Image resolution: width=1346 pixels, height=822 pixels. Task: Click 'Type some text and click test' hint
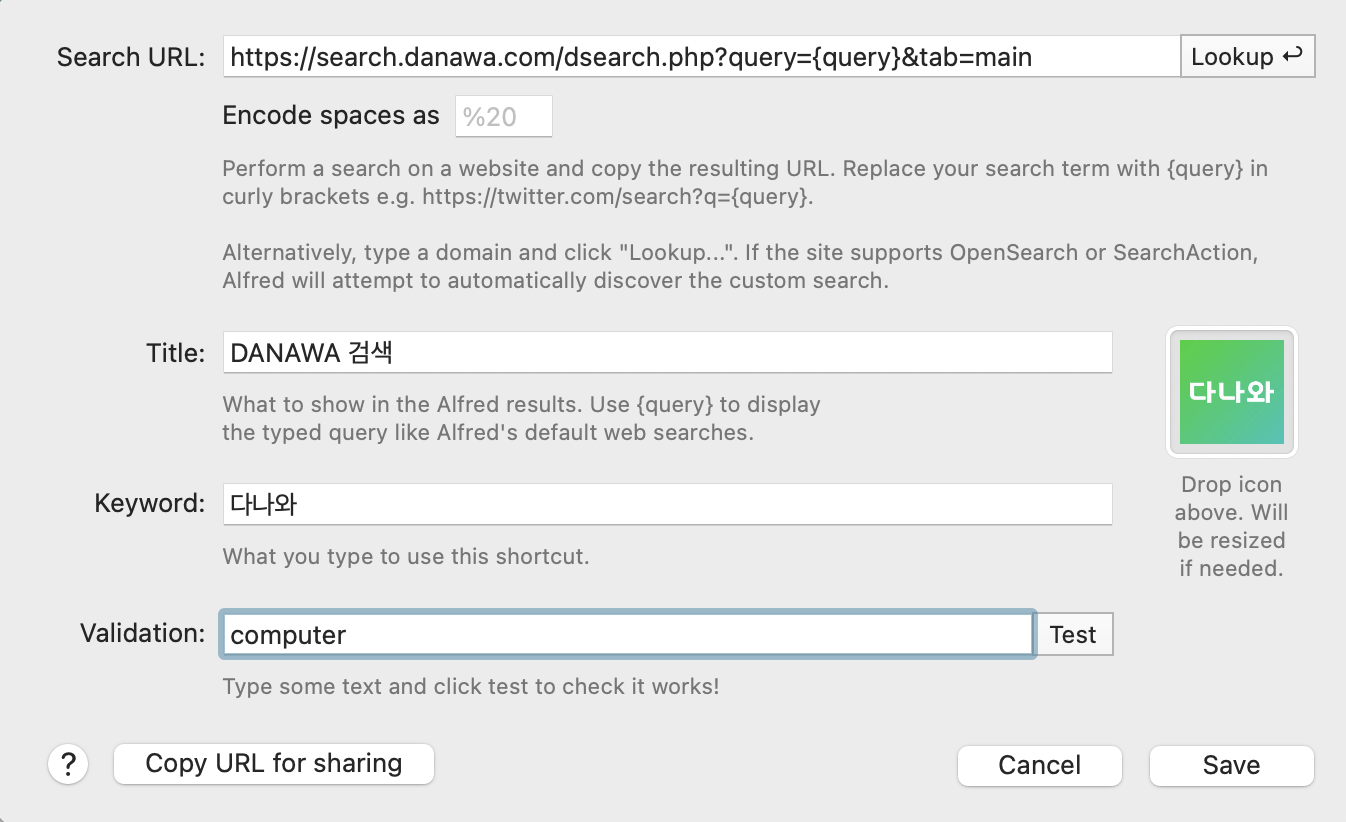coord(471,687)
